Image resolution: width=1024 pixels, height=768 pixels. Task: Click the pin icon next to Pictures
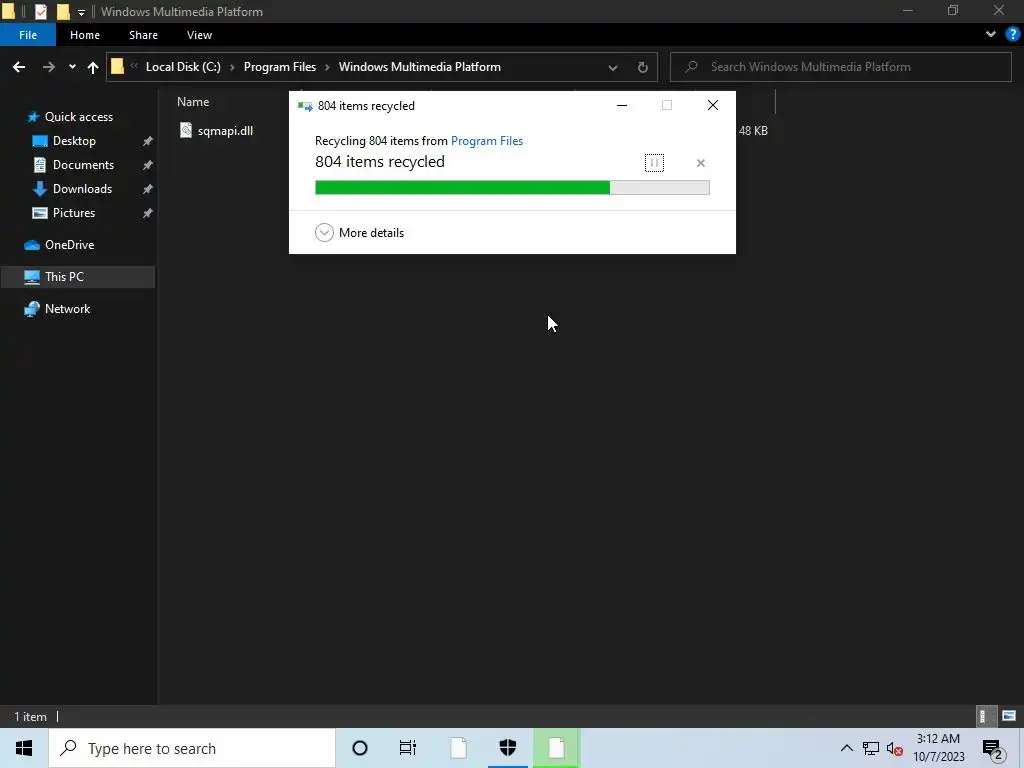[148, 213]
